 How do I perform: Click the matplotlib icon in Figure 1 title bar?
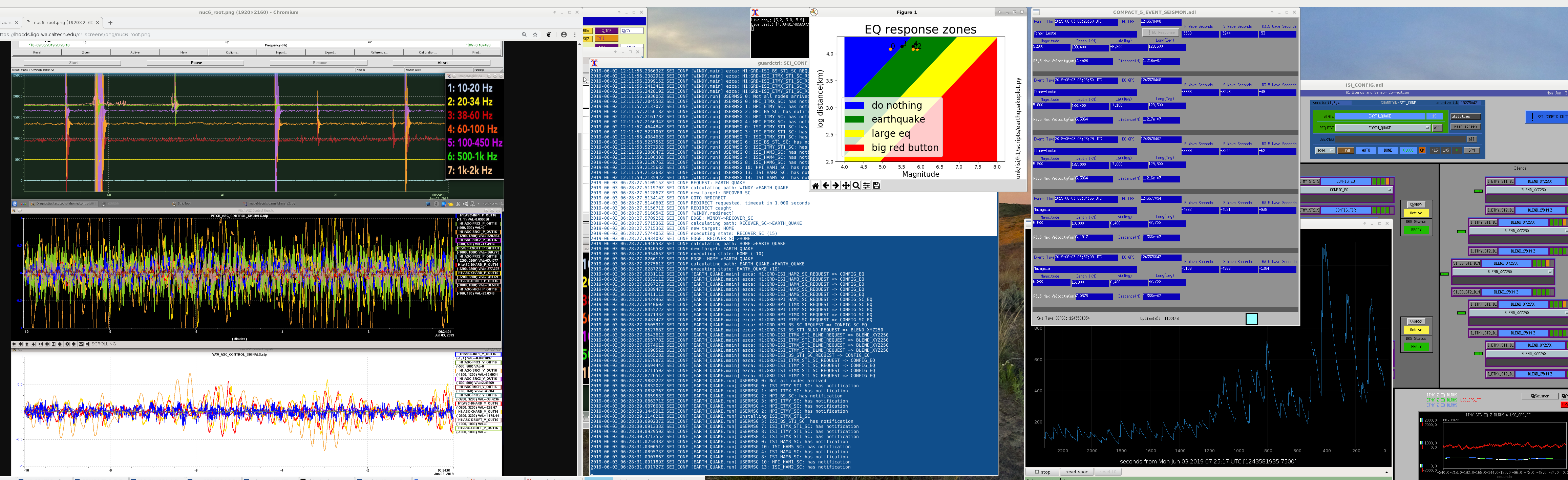814,12
